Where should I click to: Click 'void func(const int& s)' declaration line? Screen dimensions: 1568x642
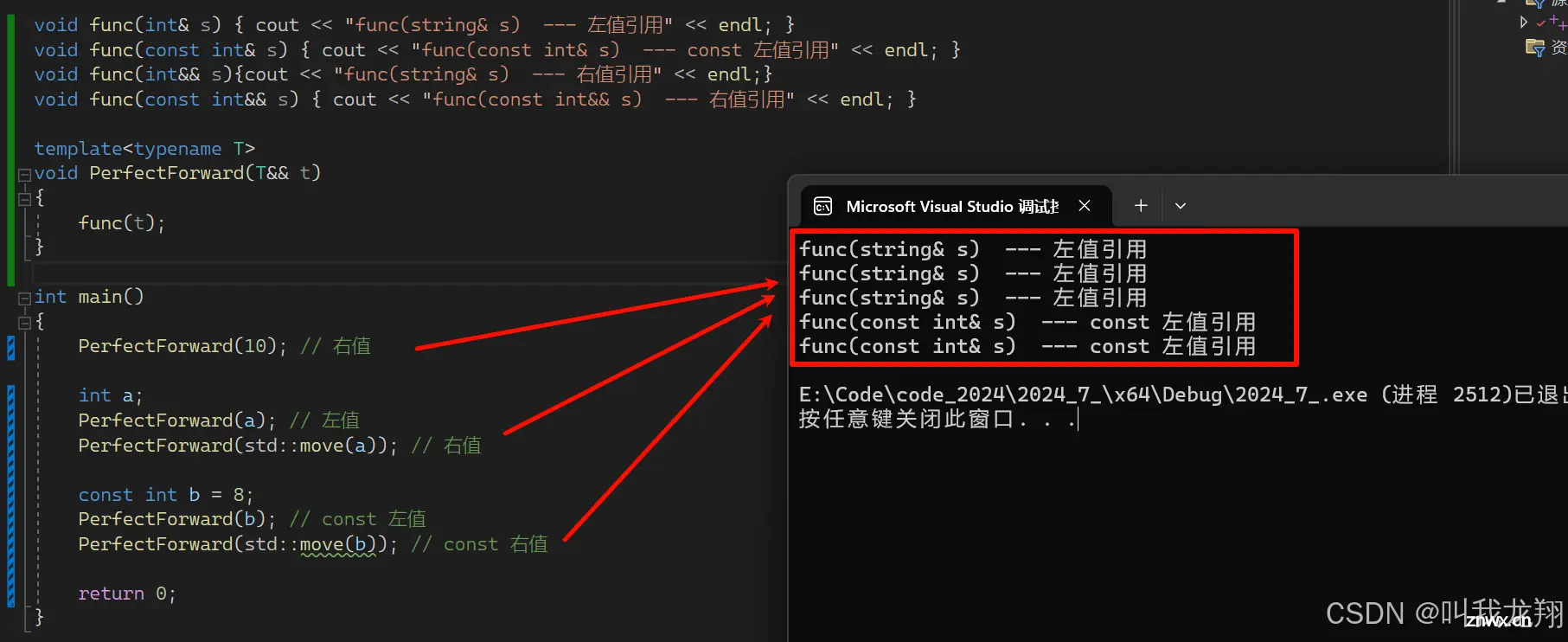[x=497, y=50]
